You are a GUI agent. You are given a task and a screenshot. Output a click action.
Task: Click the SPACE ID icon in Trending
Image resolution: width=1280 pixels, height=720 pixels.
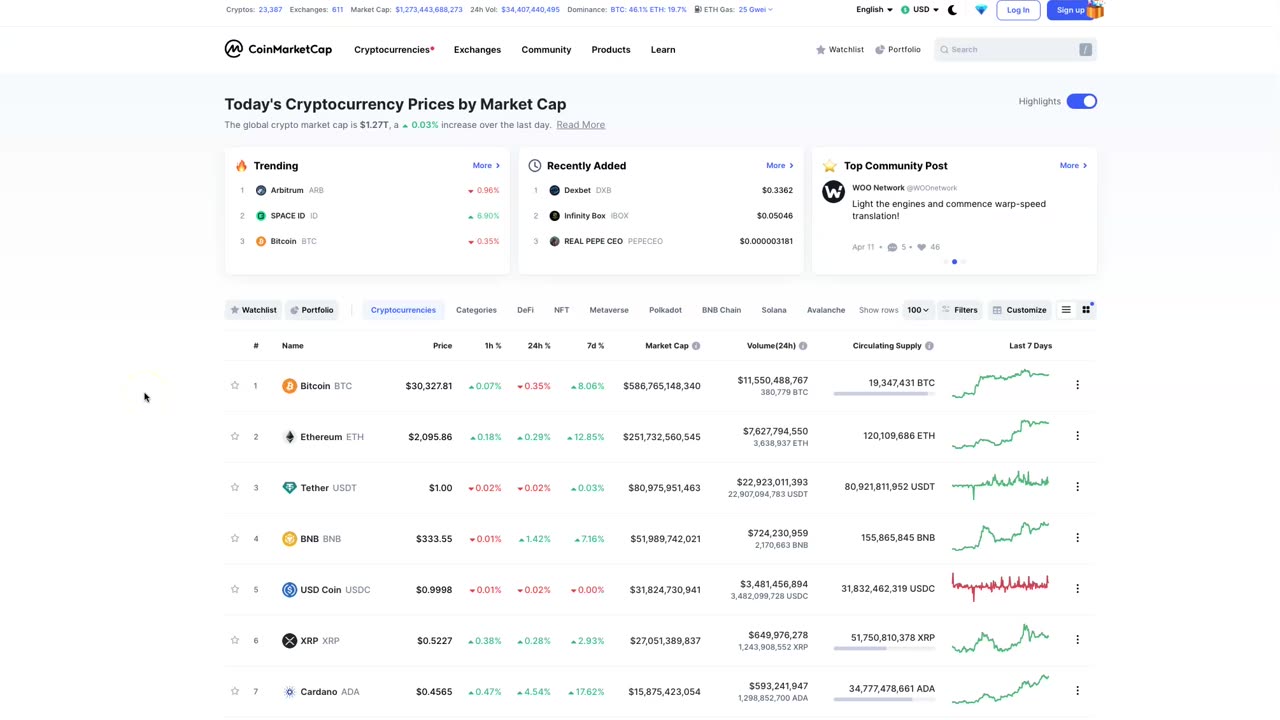tap(261, 216)
